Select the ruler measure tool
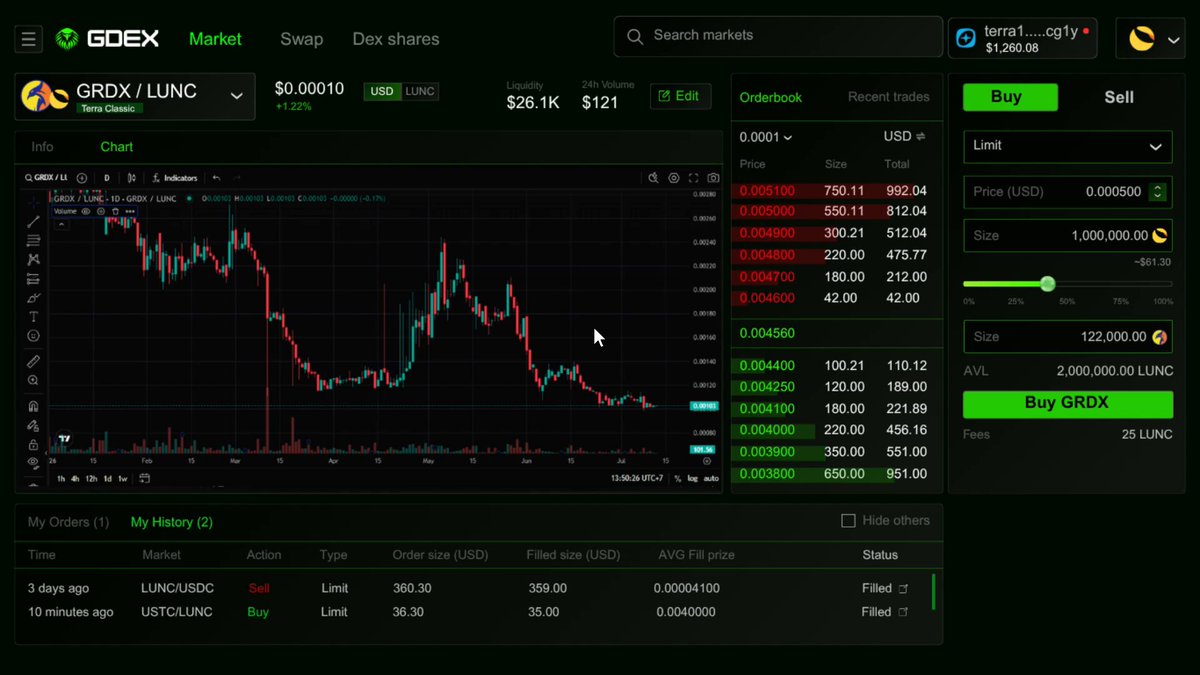Viewport: 1200px width, 675px height. [x=34, y=361]
